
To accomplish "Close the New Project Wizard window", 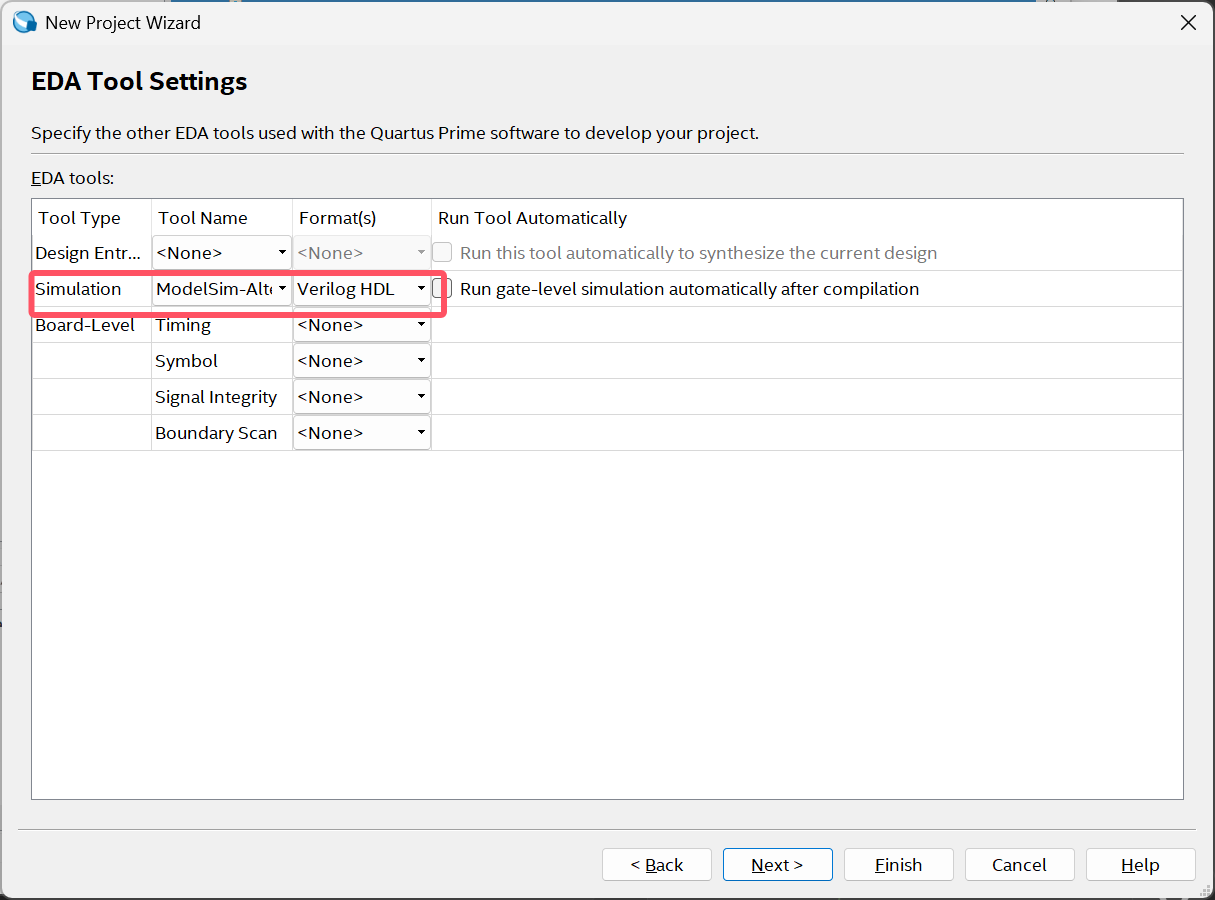I will click(1188, 22).
